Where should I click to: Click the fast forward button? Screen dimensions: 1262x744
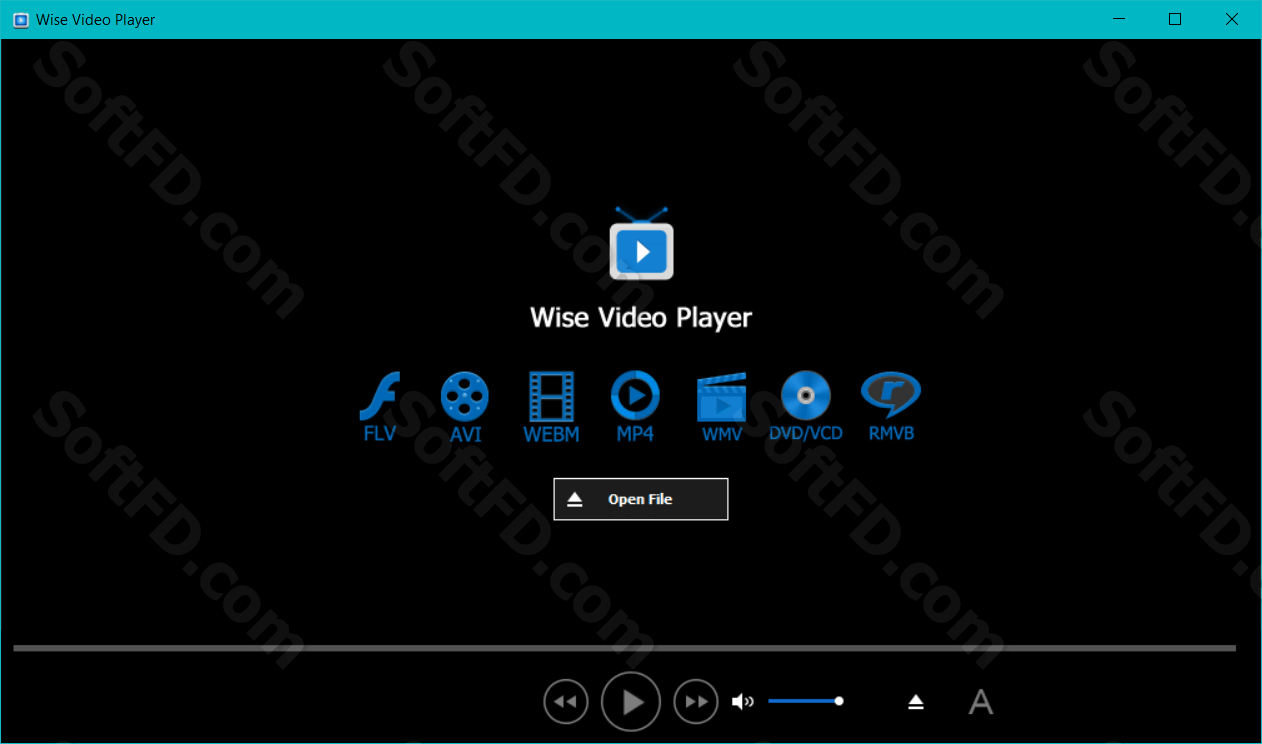click(x=696, y=702)
